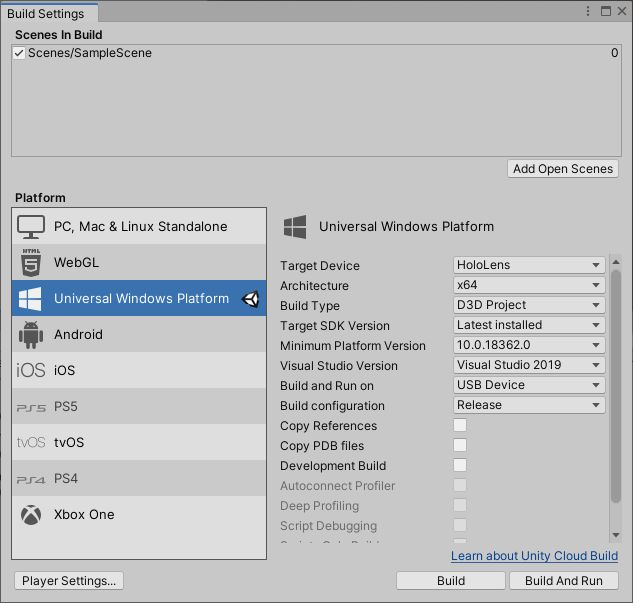The image size is (633, 603).
Task: Click the Windows logo beside the platform header
Action: [295, 227]
